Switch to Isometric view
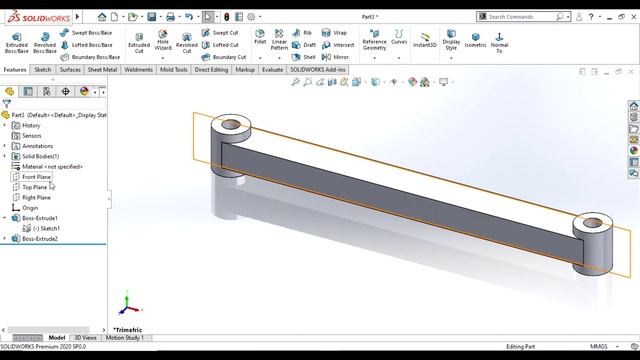Viewport: 640px width, 360px height. click(x=476, y=40)
